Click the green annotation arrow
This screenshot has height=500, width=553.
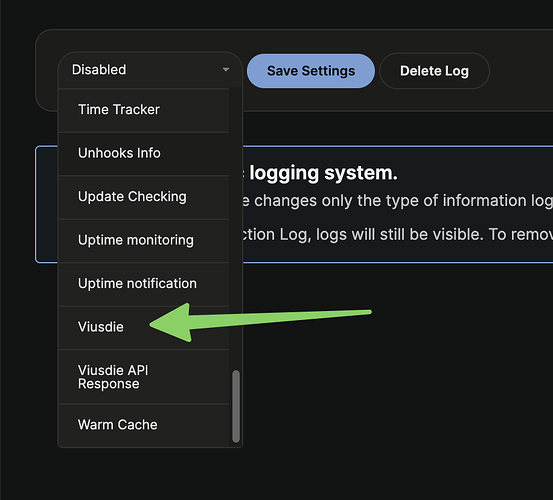coord(260,322)
